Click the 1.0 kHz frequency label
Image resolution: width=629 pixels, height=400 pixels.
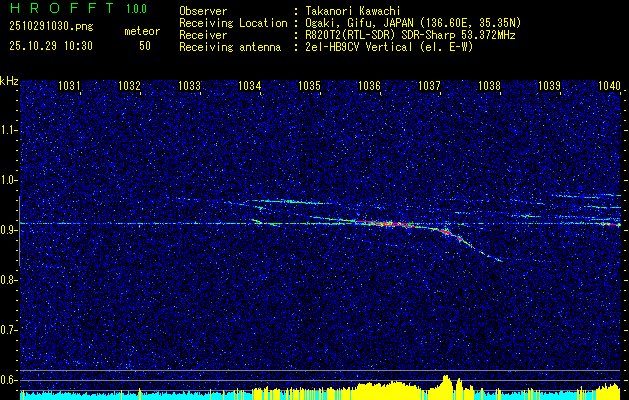point(7,180)
